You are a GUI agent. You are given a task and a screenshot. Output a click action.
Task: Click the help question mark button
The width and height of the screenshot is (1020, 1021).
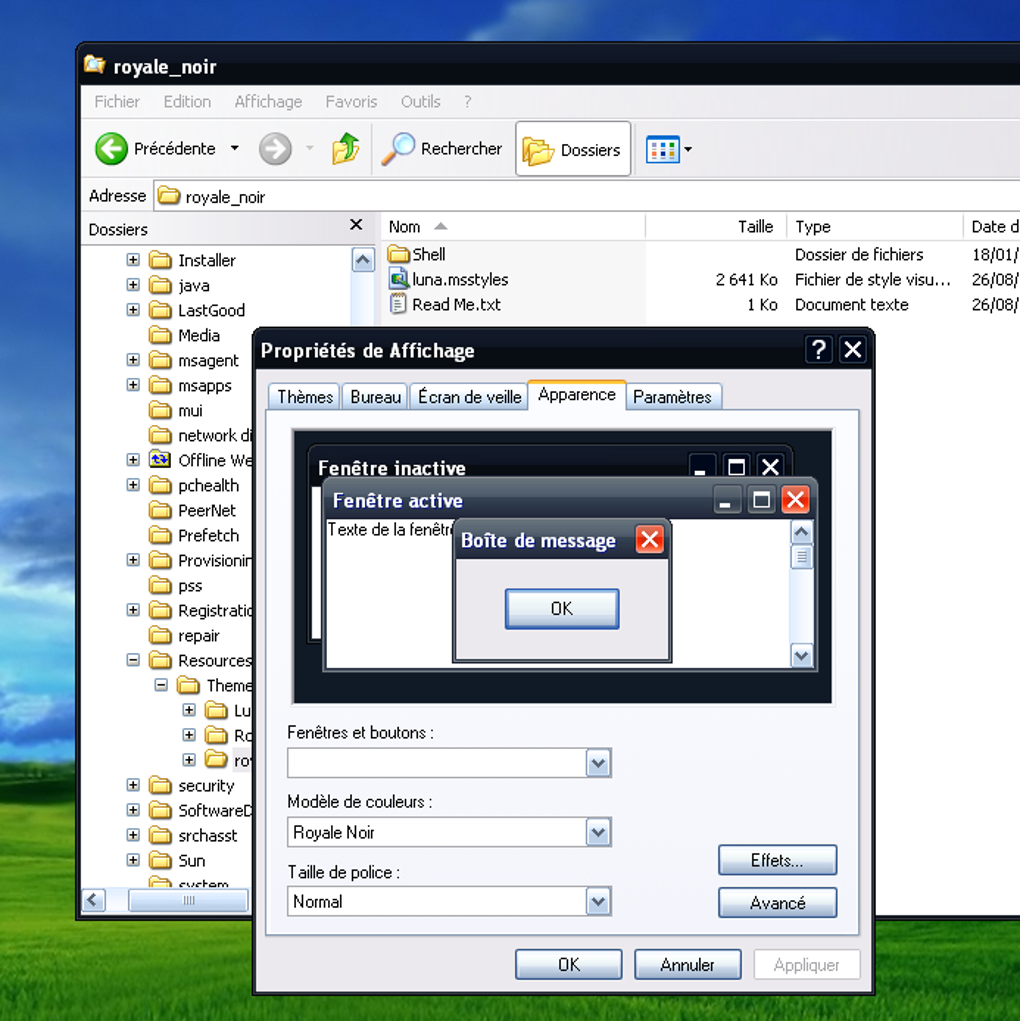(818, 350)
